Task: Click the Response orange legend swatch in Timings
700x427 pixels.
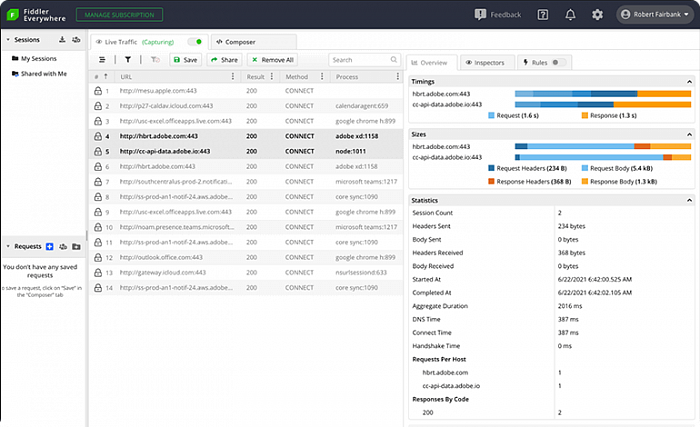Action: (585, 116)
